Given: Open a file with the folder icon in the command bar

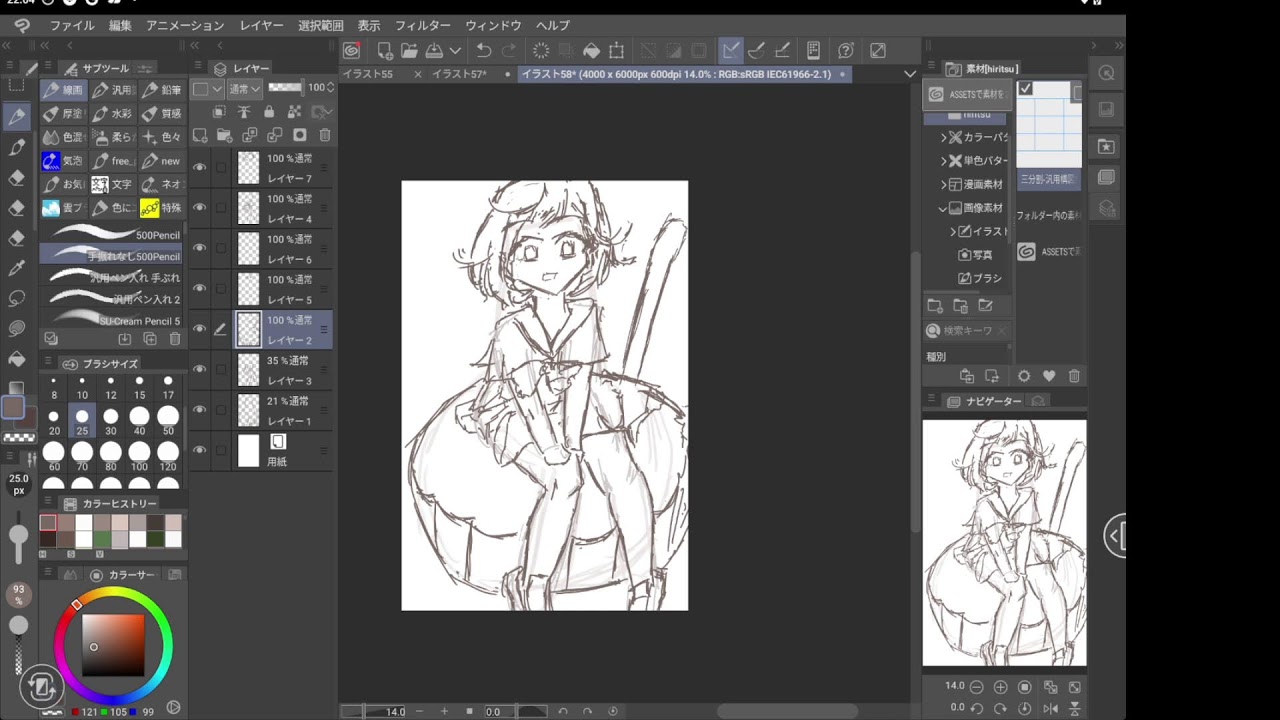Looking at the screenshot, I should click(x=409, y=50).
